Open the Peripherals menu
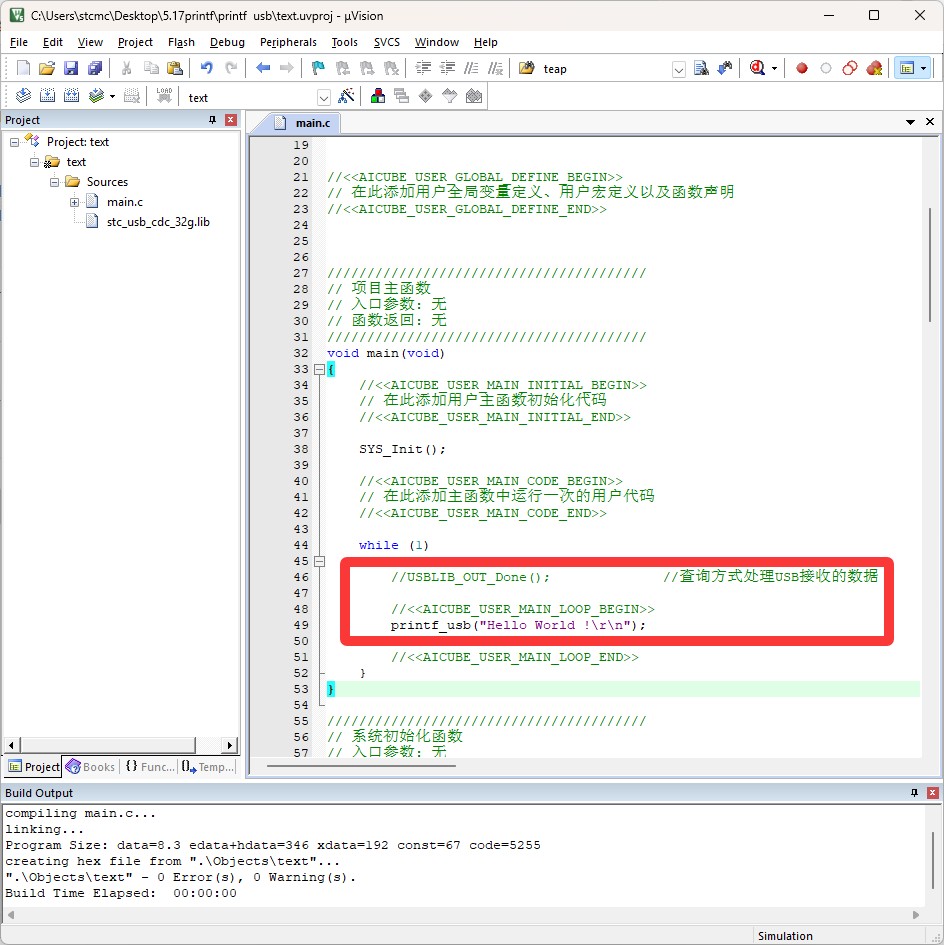Screen dimensions: 944x945 (288, 42)
